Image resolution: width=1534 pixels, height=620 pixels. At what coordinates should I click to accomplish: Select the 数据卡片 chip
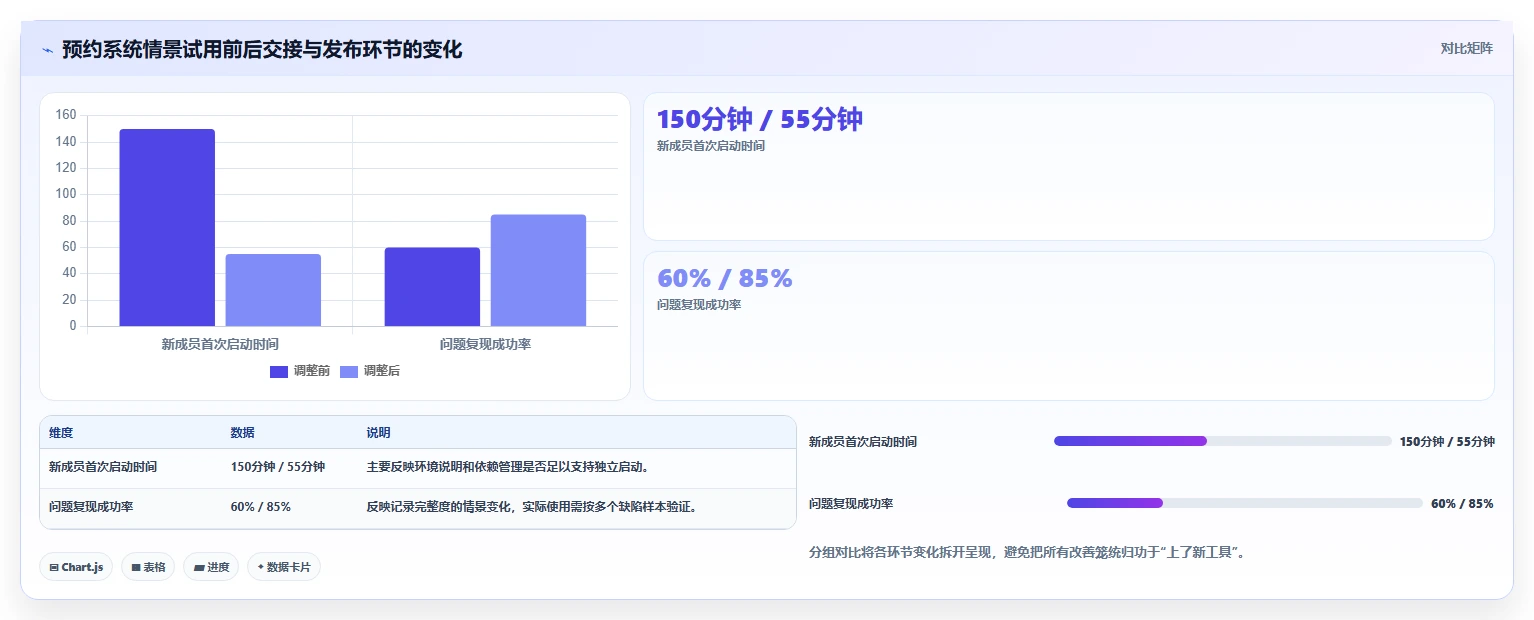[284, 567]
